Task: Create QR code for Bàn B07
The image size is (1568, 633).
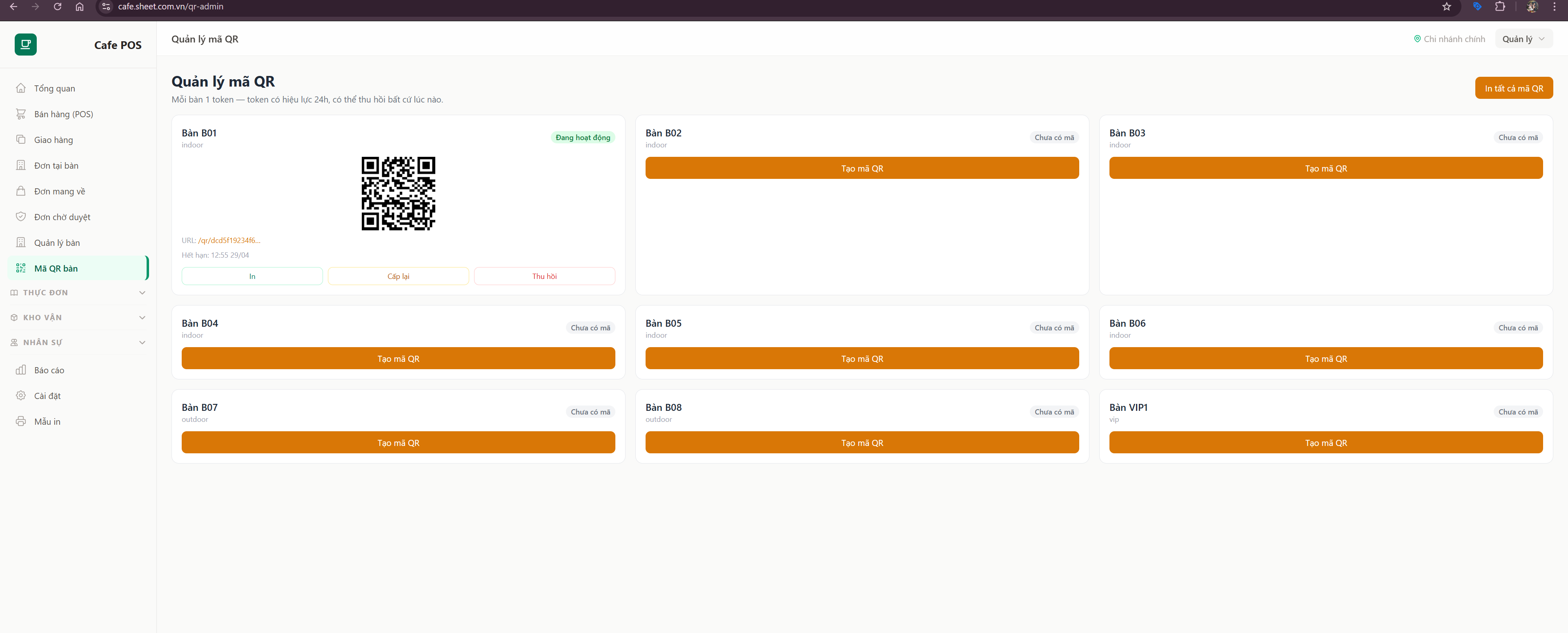Action: point(398,443)
